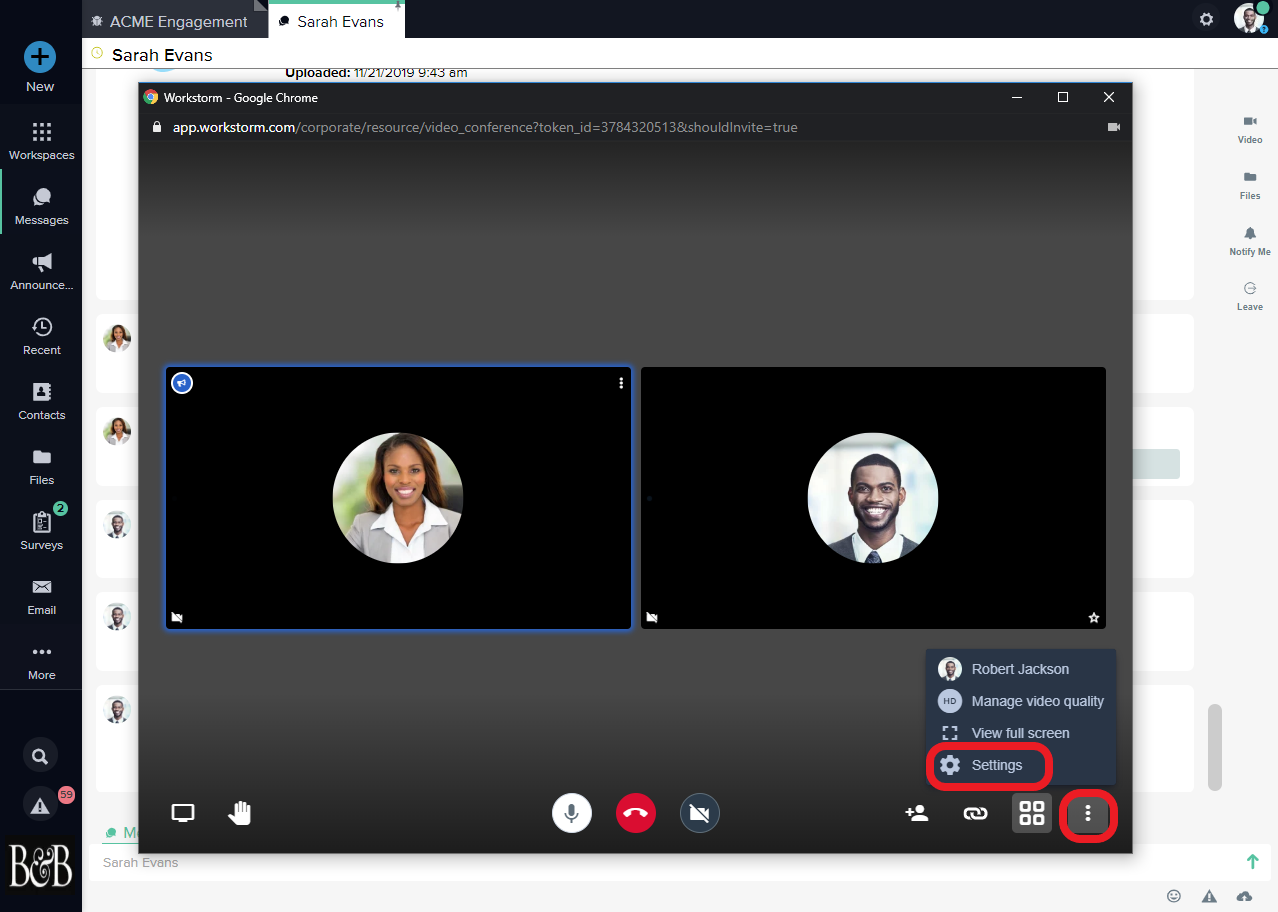The image size is (1278, 912).
Task: Open Messages in the sidebar
Action: tap(41, 206)
